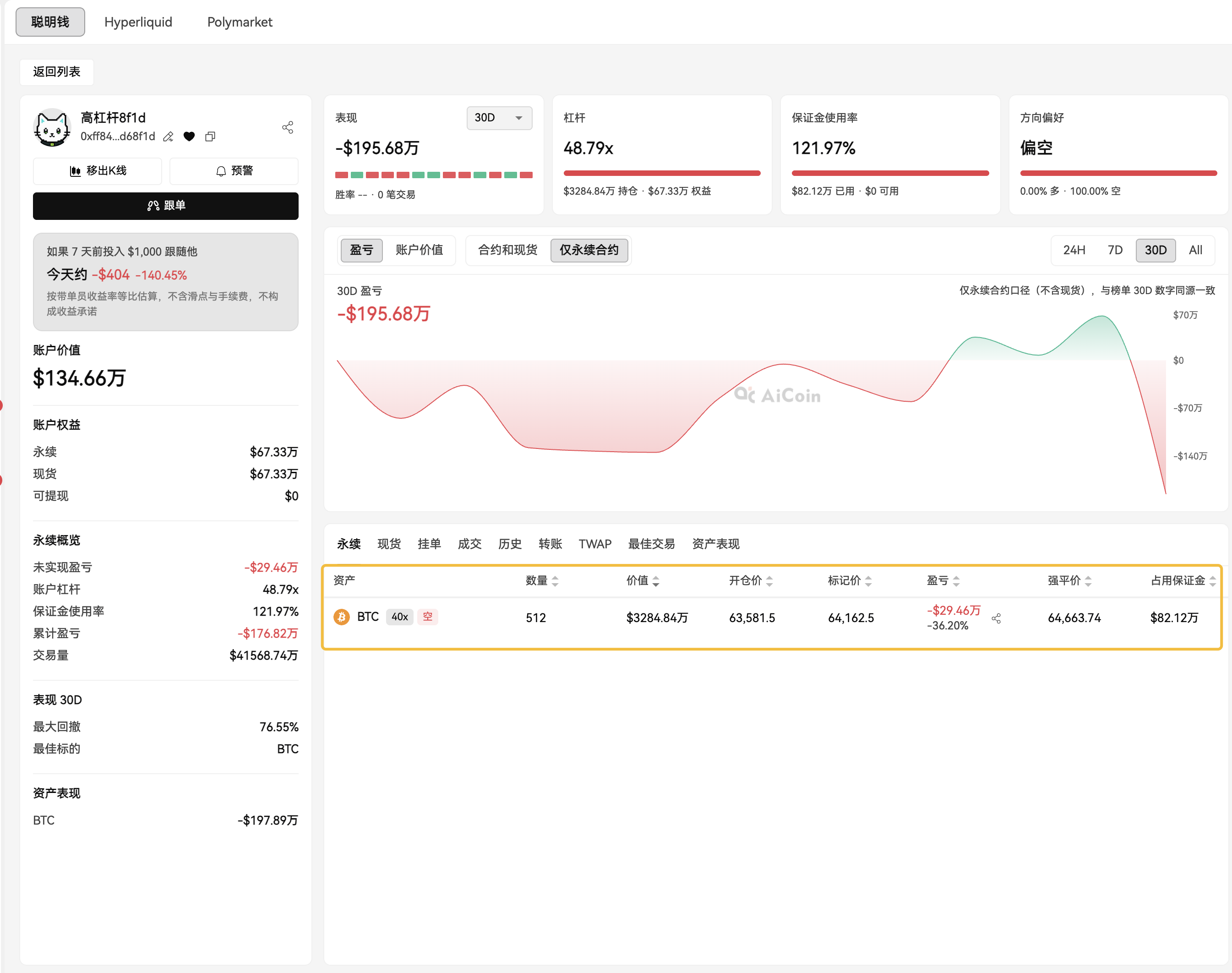Open the 挂单 tab
Image resolution: width=1232 pixels, height=973 pixels.
tap(430, 544)
